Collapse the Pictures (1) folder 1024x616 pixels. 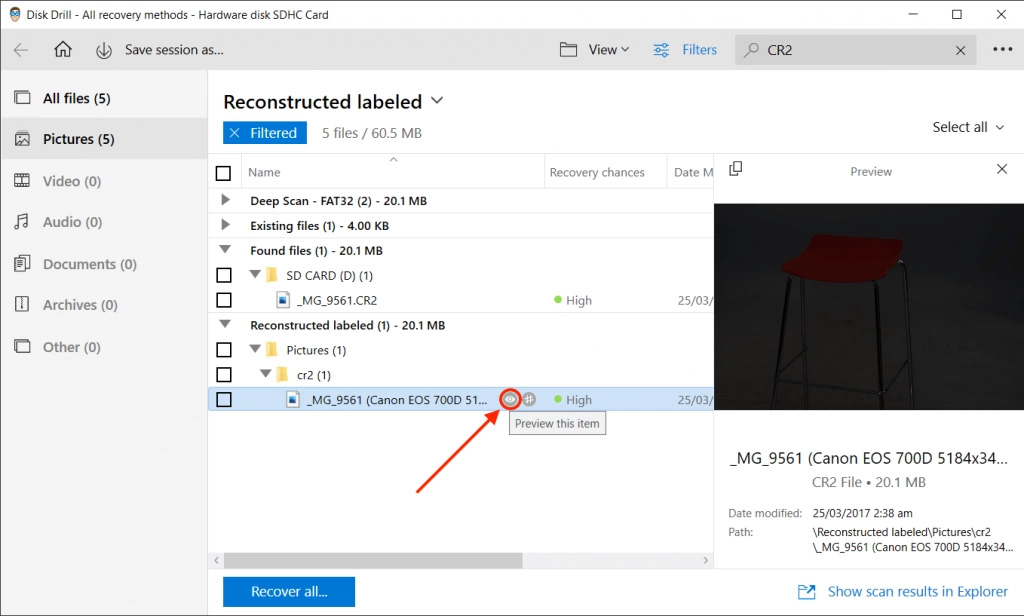[255, 349]
